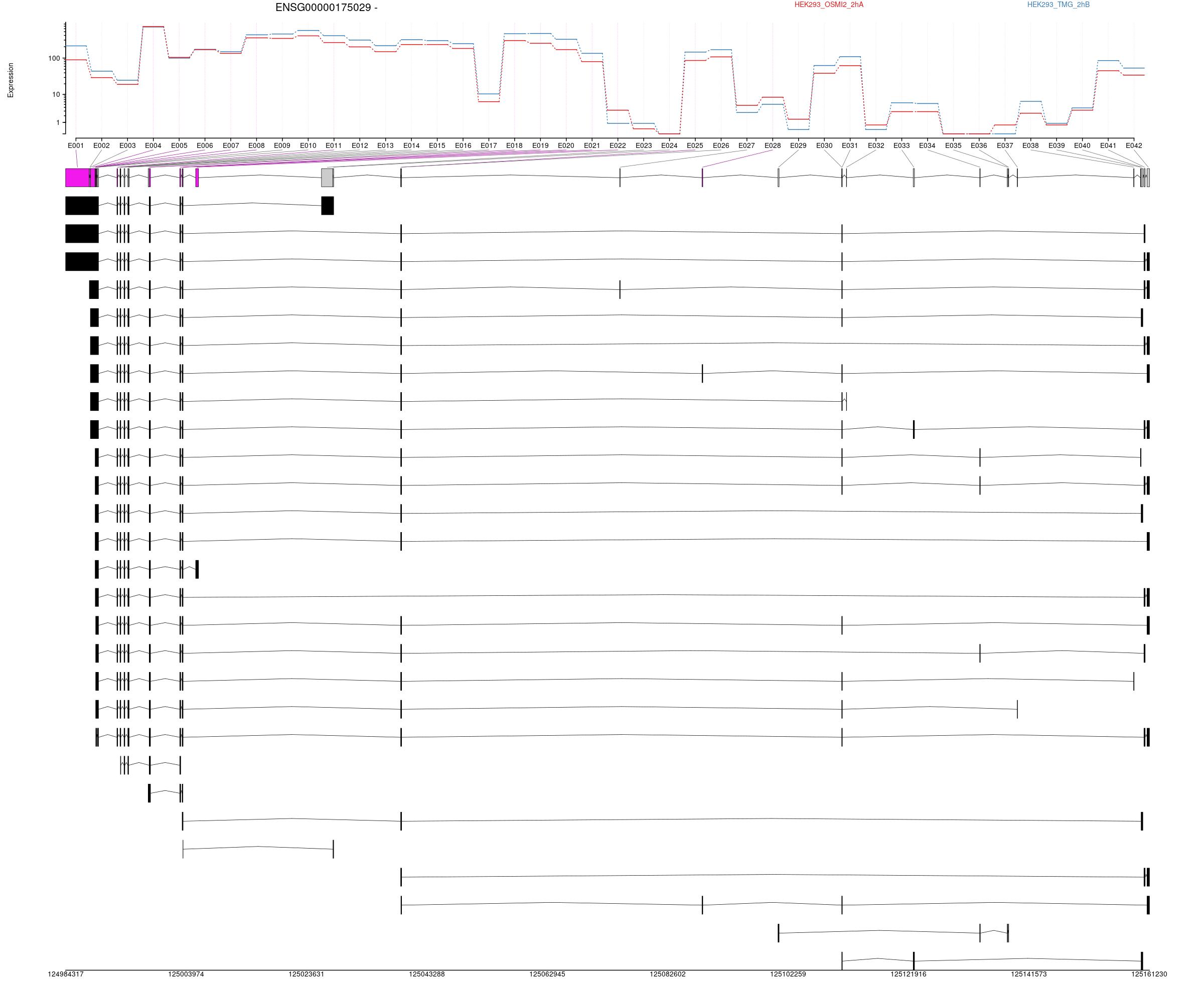Select exon label E042

1134,145
